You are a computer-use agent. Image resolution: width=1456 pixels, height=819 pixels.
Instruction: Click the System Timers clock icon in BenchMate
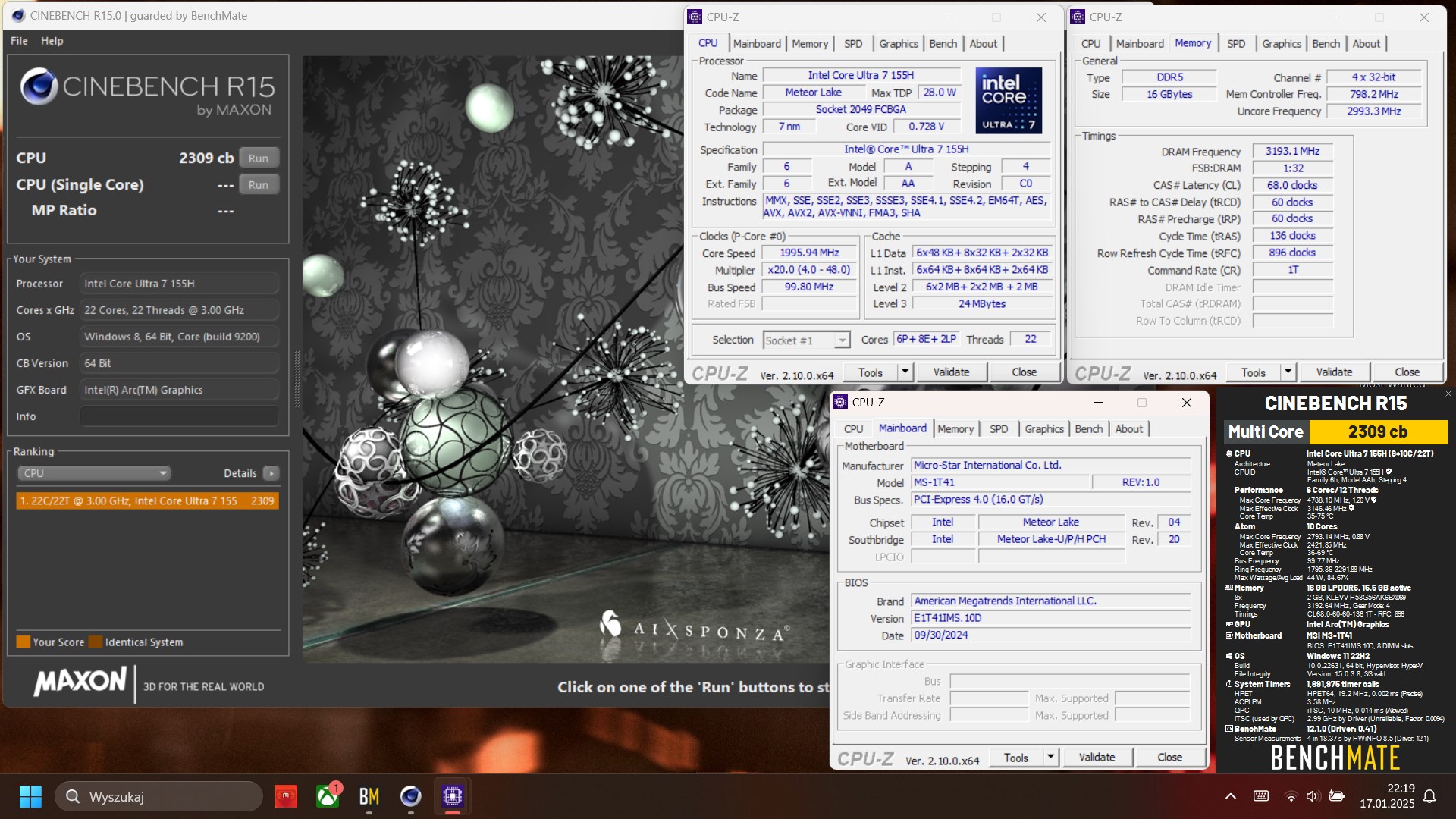[x=1229, y=684]
